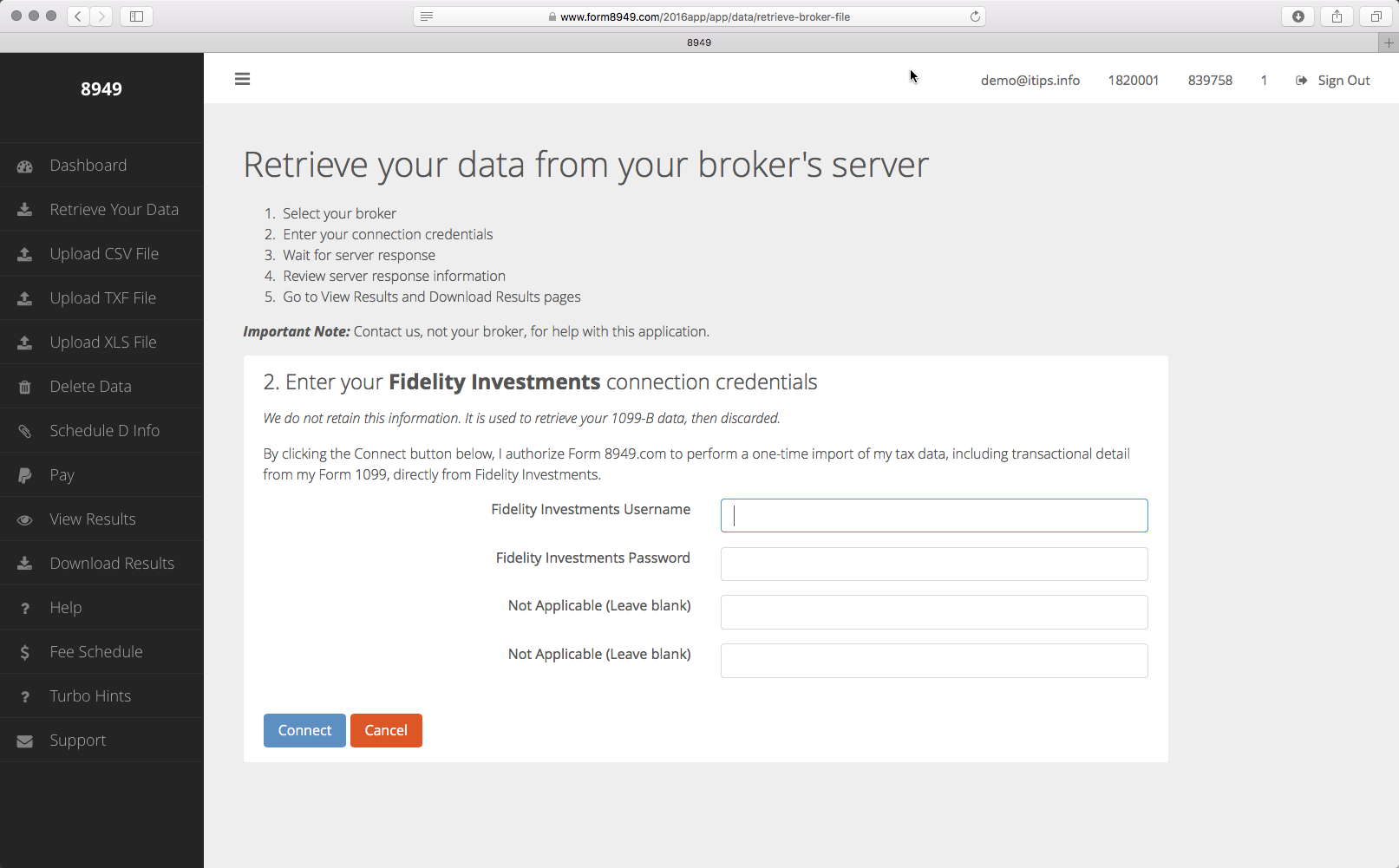Click the Upload XLS File upload icon
This screenshot has width=1399, height=868.
[25, 343]
